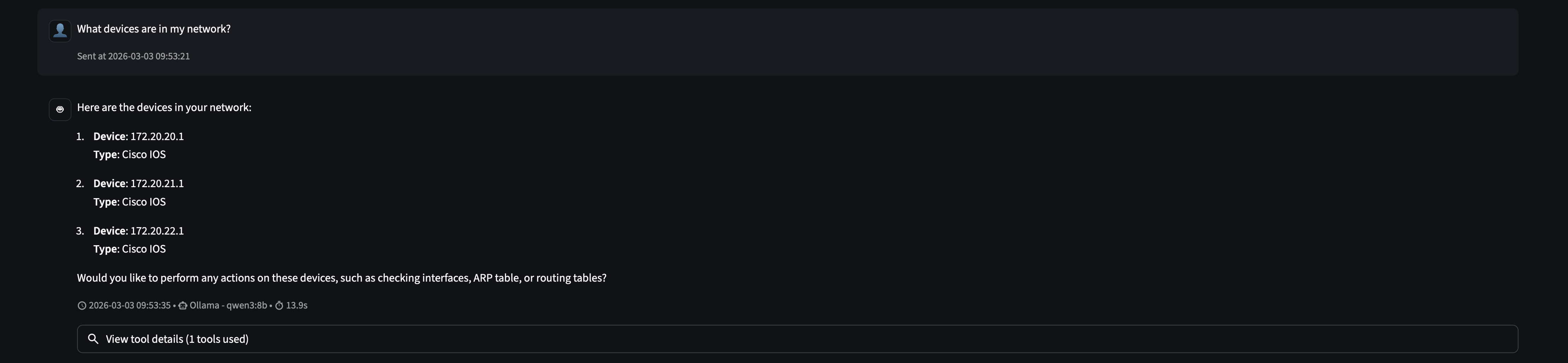Click the response timestamp 2026-03-03 09:53:35
This screenshot has width=1568, height=363.
(x=130, y=305)
